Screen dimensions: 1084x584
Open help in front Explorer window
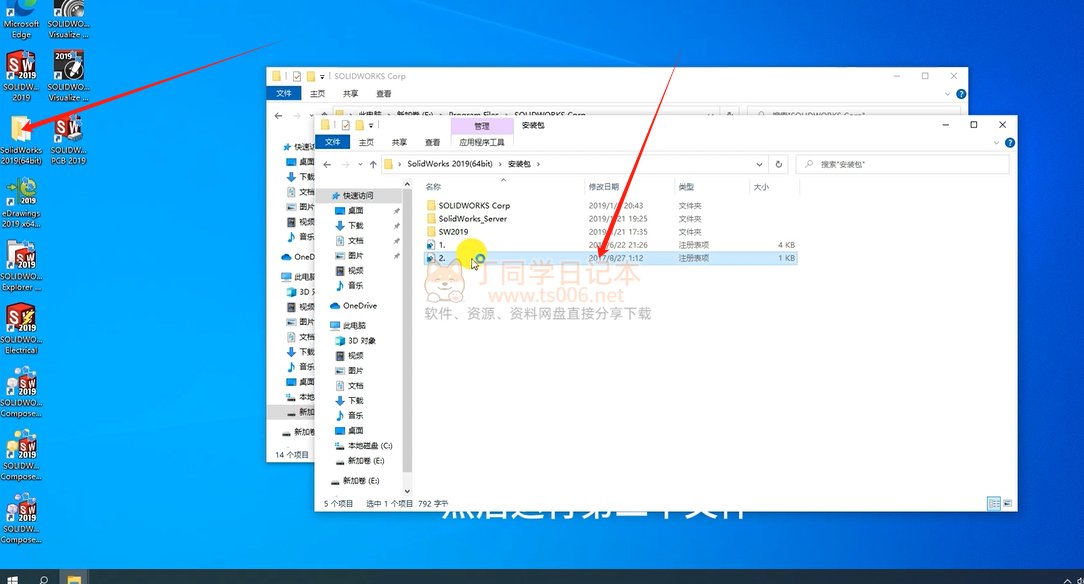1010,143
